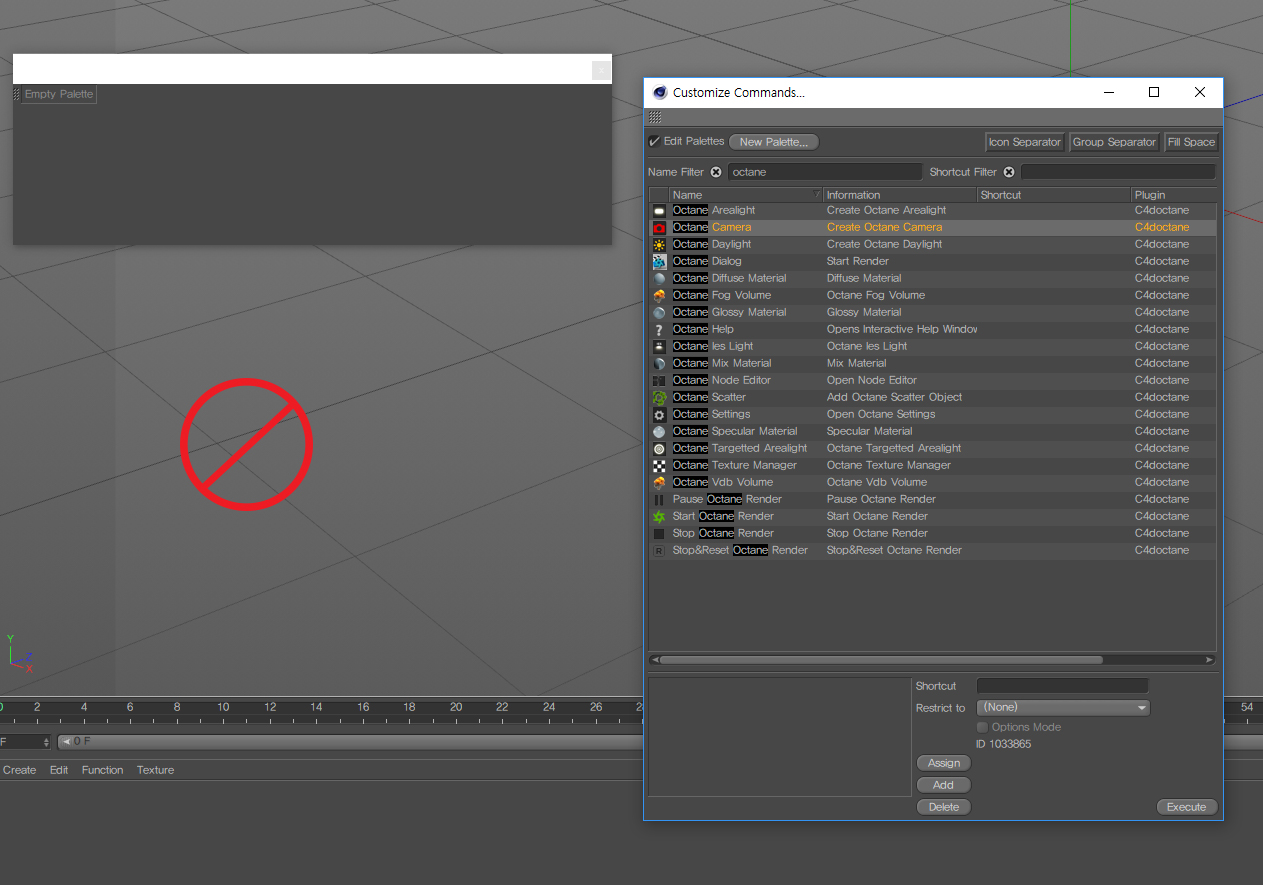Click the Octane Help question mark icon
The width and height of the screenshot is (1263, 885).
[659, 330]
